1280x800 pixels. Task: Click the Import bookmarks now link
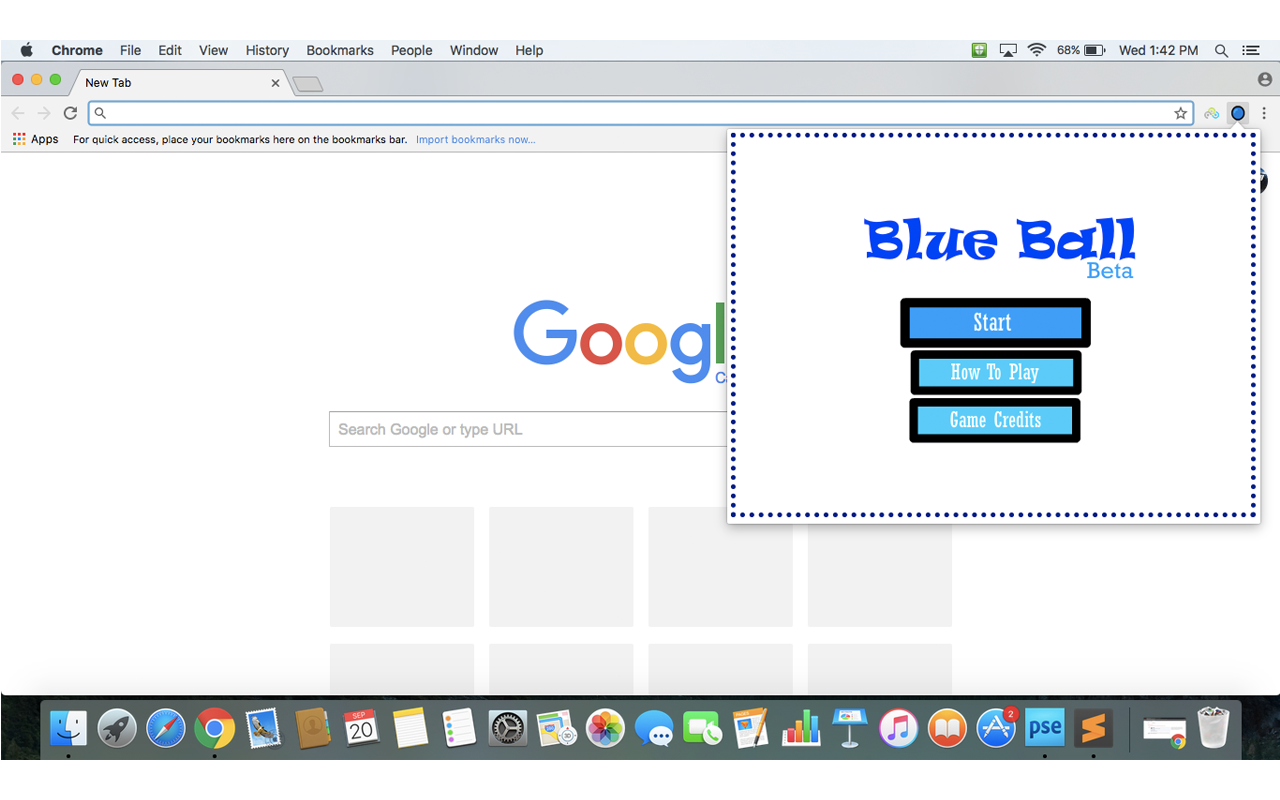tap(476, 139)
